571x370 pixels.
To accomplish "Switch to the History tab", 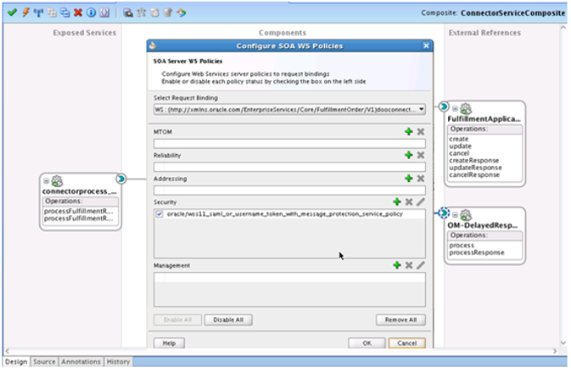I will [x=118, y=362].
